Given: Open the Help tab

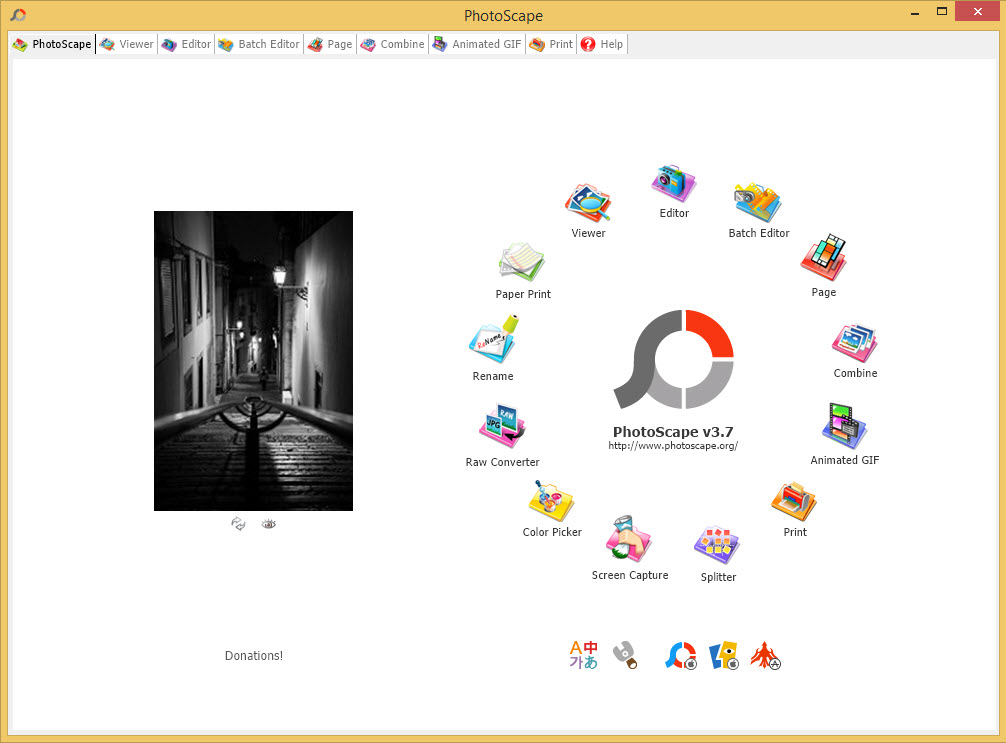Looking at the screenshot, I should [x=602, y=44].
